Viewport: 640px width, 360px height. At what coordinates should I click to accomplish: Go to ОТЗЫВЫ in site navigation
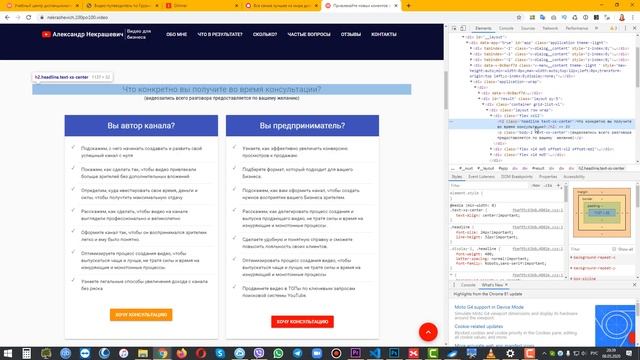click(351, 34)
